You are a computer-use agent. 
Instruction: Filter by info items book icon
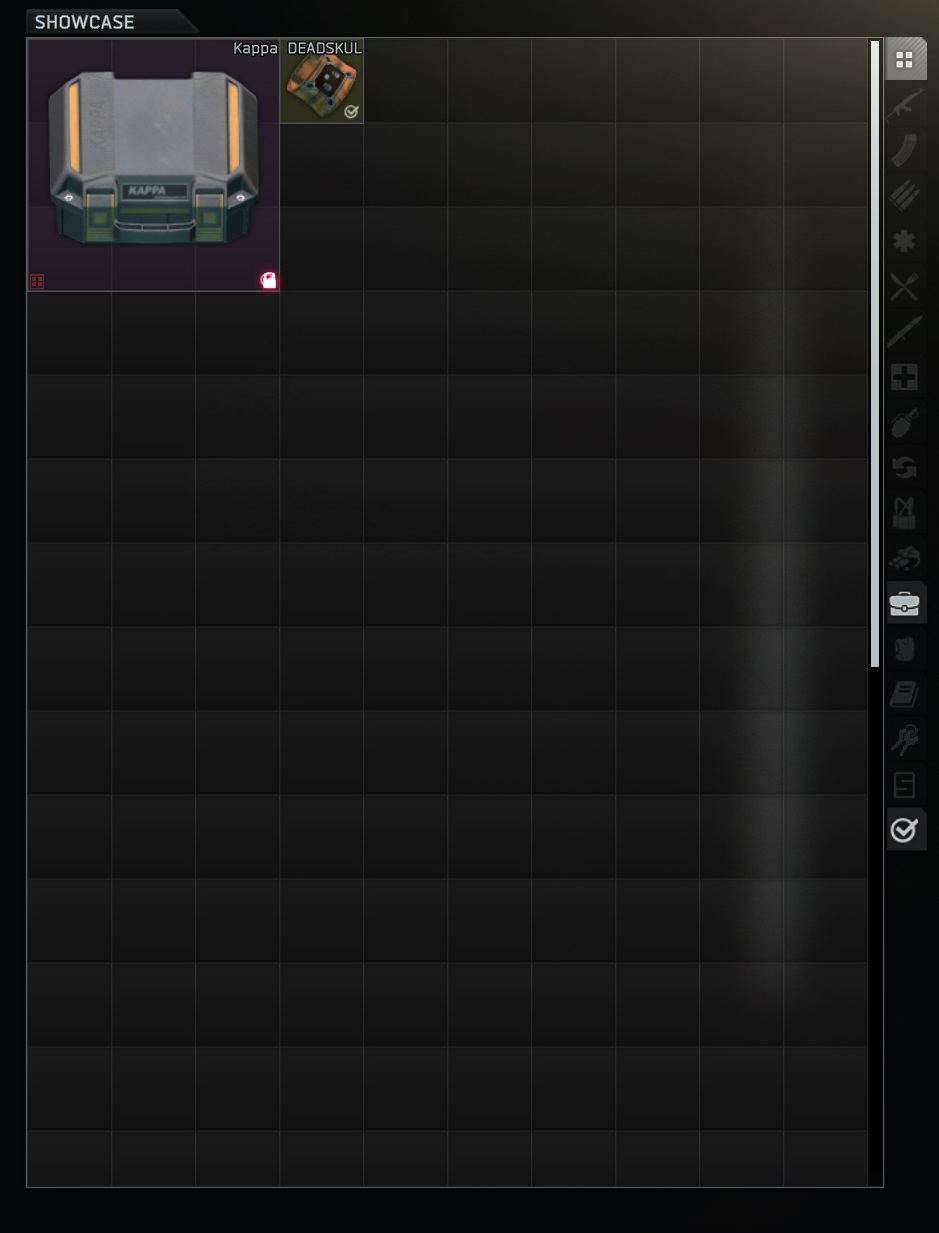click(905, 694)
